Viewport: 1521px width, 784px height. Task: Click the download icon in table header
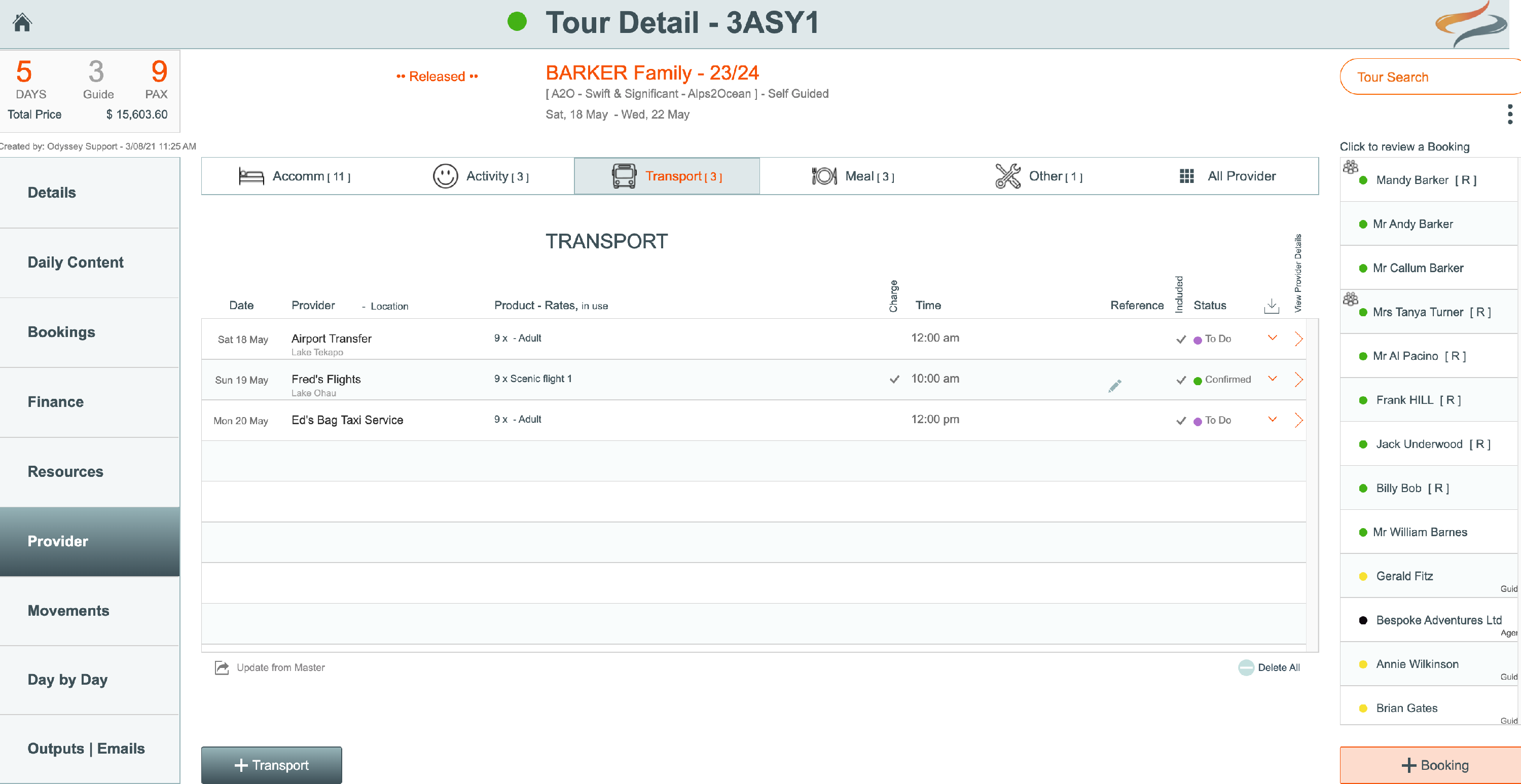[x=1271, y=306]
